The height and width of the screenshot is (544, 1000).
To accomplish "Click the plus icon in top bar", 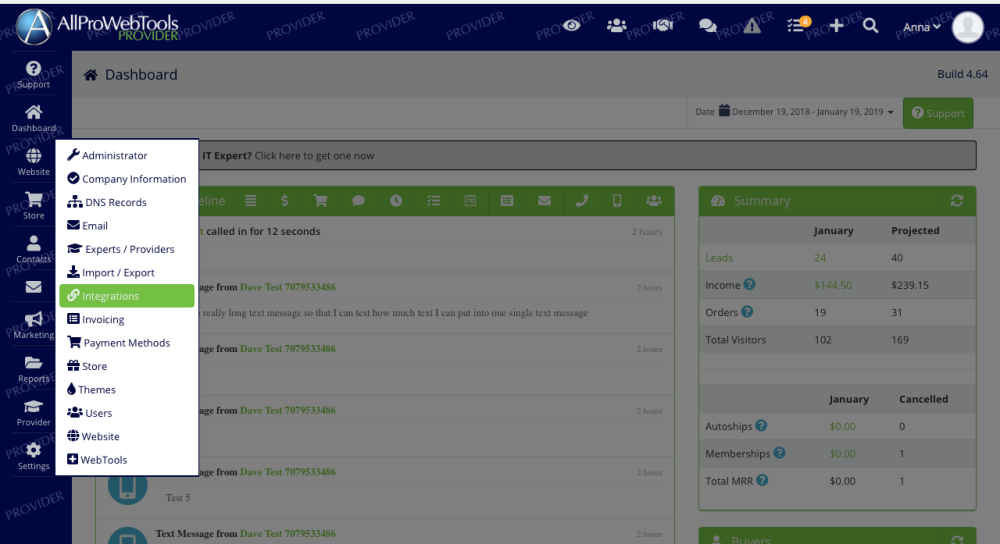I will [x=836, y=26].
